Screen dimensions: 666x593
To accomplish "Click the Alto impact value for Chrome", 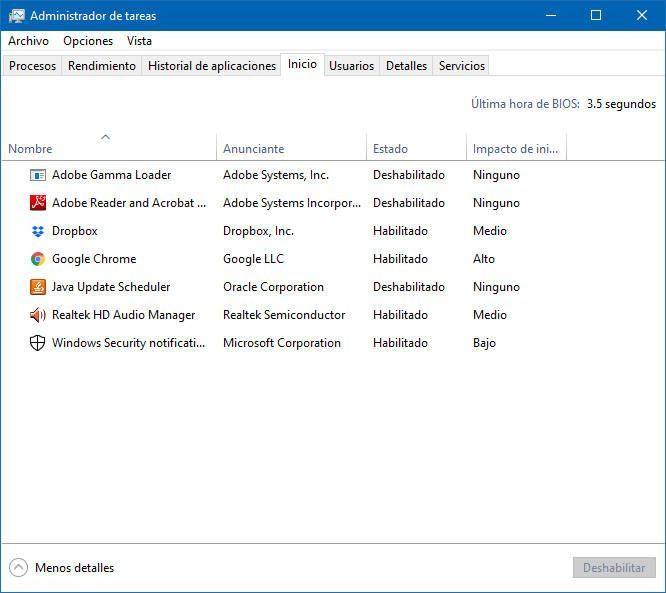I will point(484,259).
